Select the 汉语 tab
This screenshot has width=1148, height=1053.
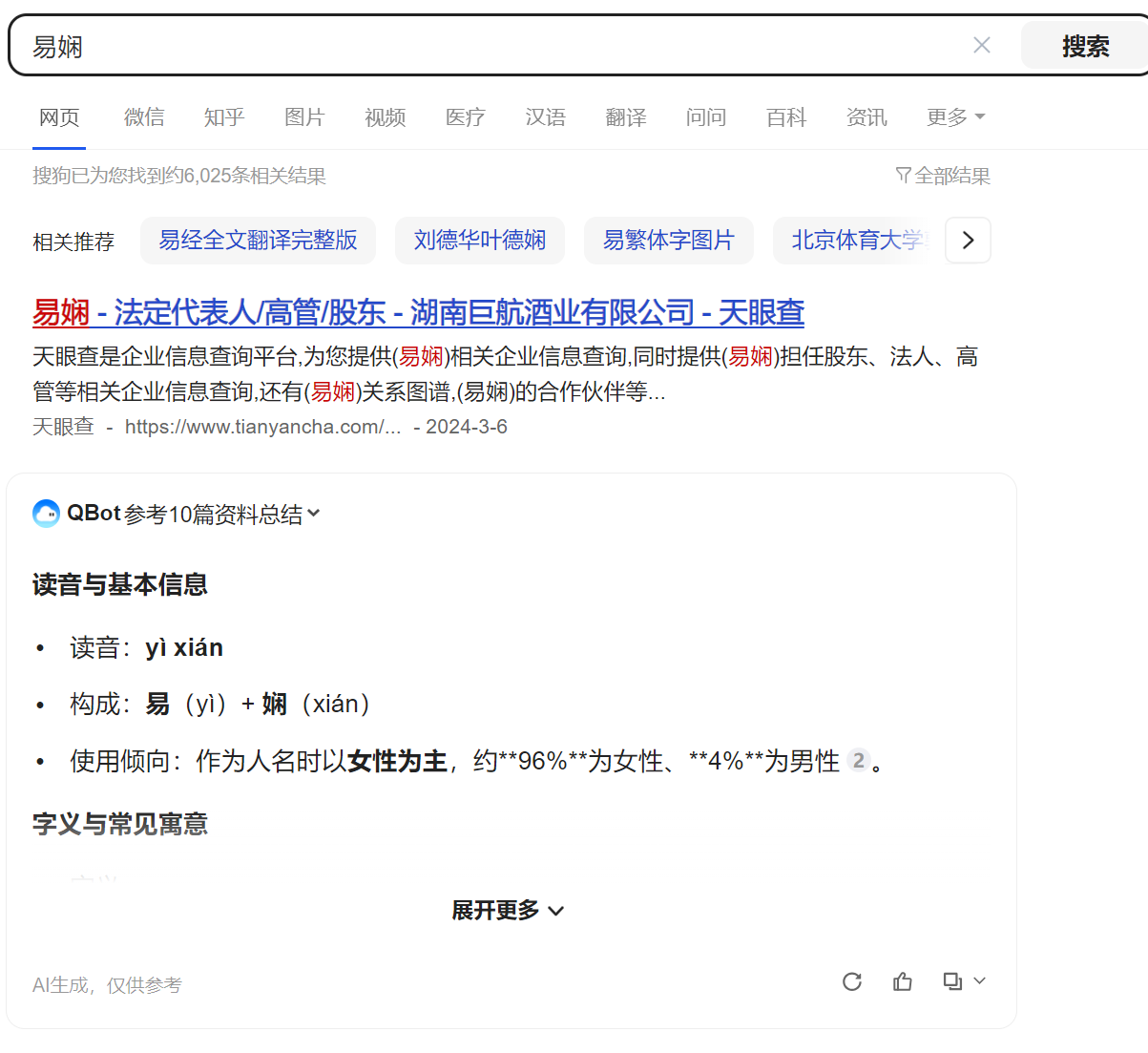[x=546, y=117]
